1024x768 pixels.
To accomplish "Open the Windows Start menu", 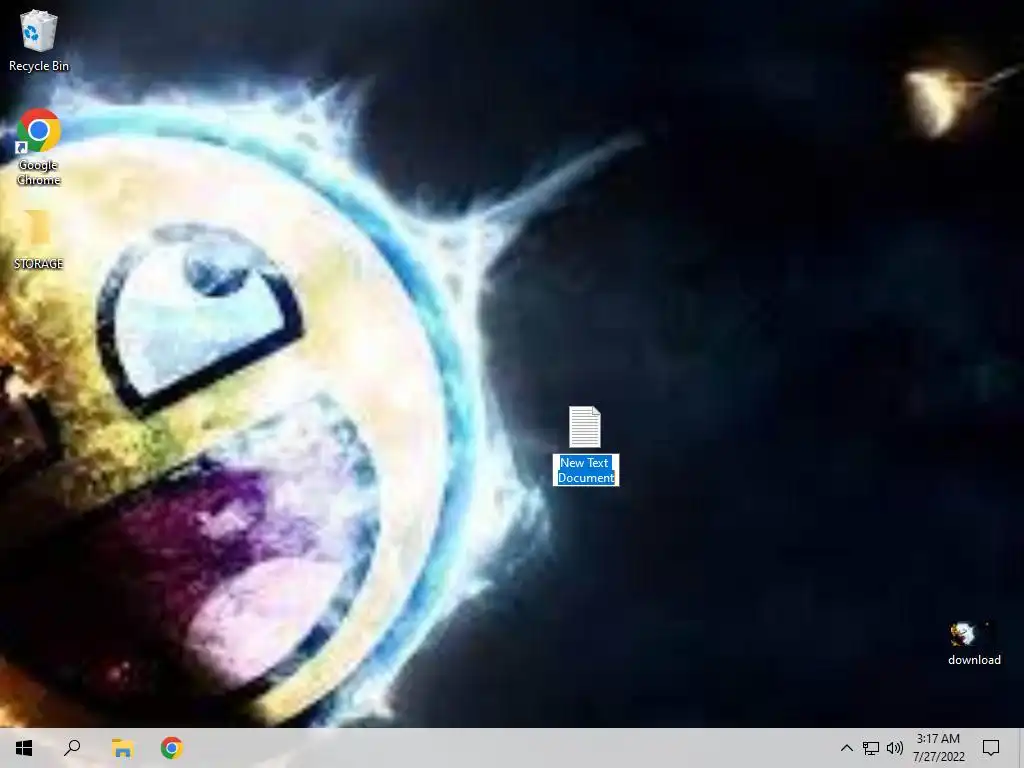I will [24, 748].
